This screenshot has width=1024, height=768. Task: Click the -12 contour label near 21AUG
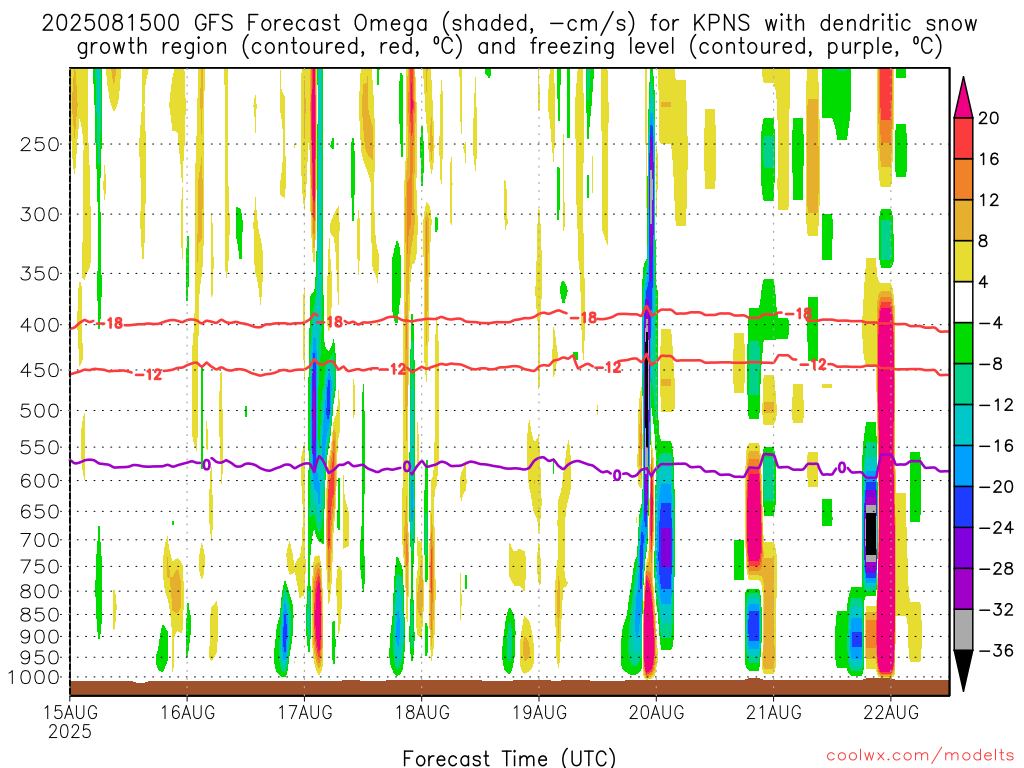[813, 365]
